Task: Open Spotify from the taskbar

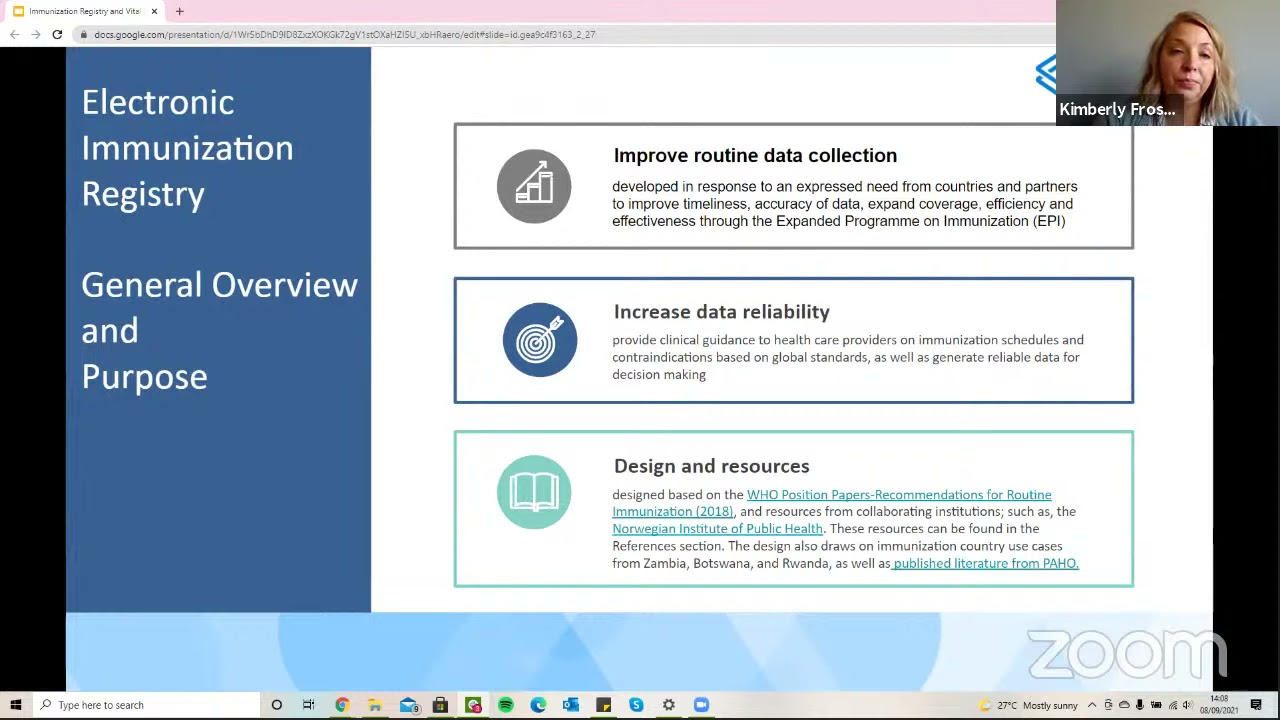Action: (506, 705)
